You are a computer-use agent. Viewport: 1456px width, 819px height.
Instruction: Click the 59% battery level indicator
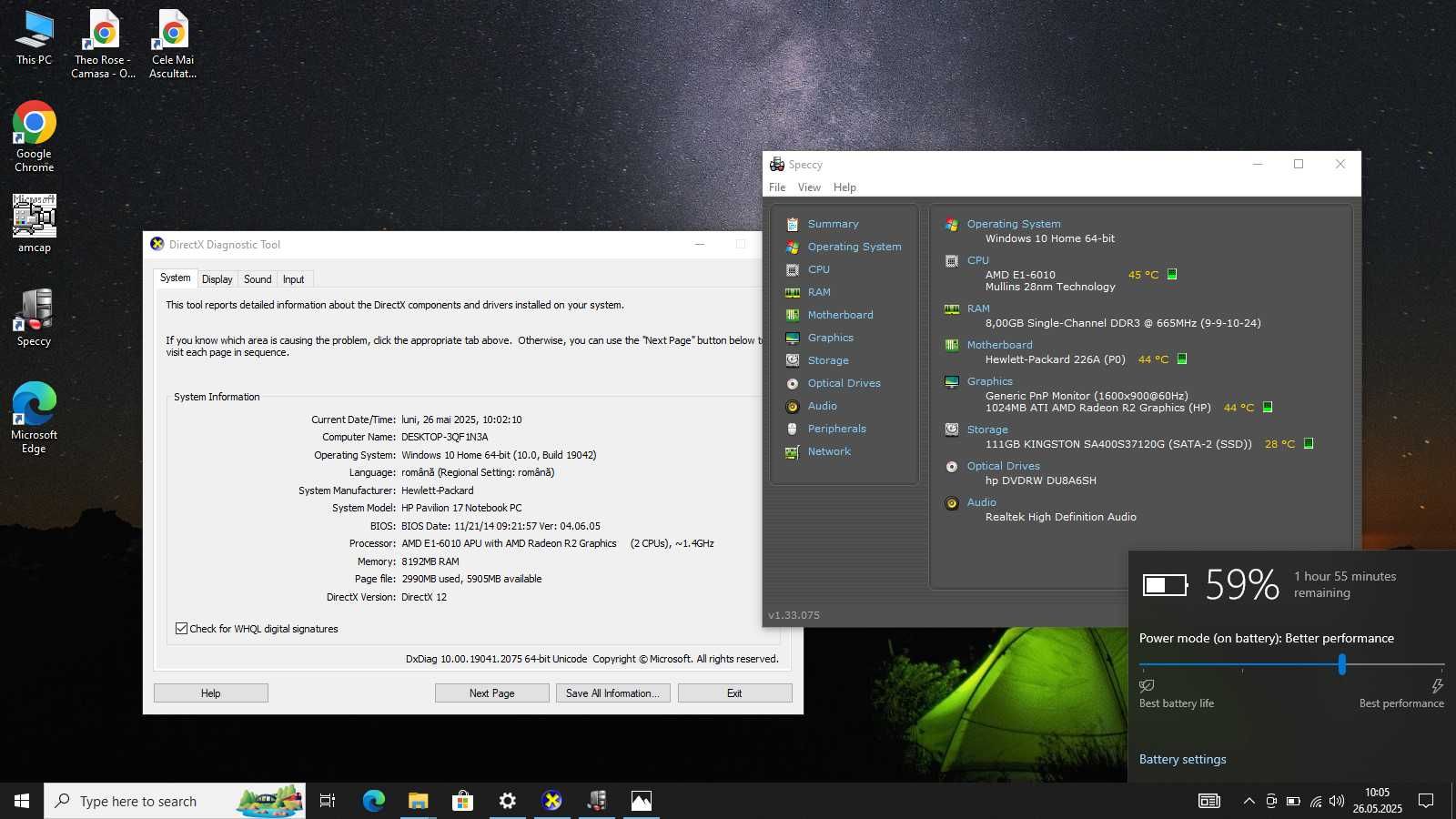[x=1242, y=584]
